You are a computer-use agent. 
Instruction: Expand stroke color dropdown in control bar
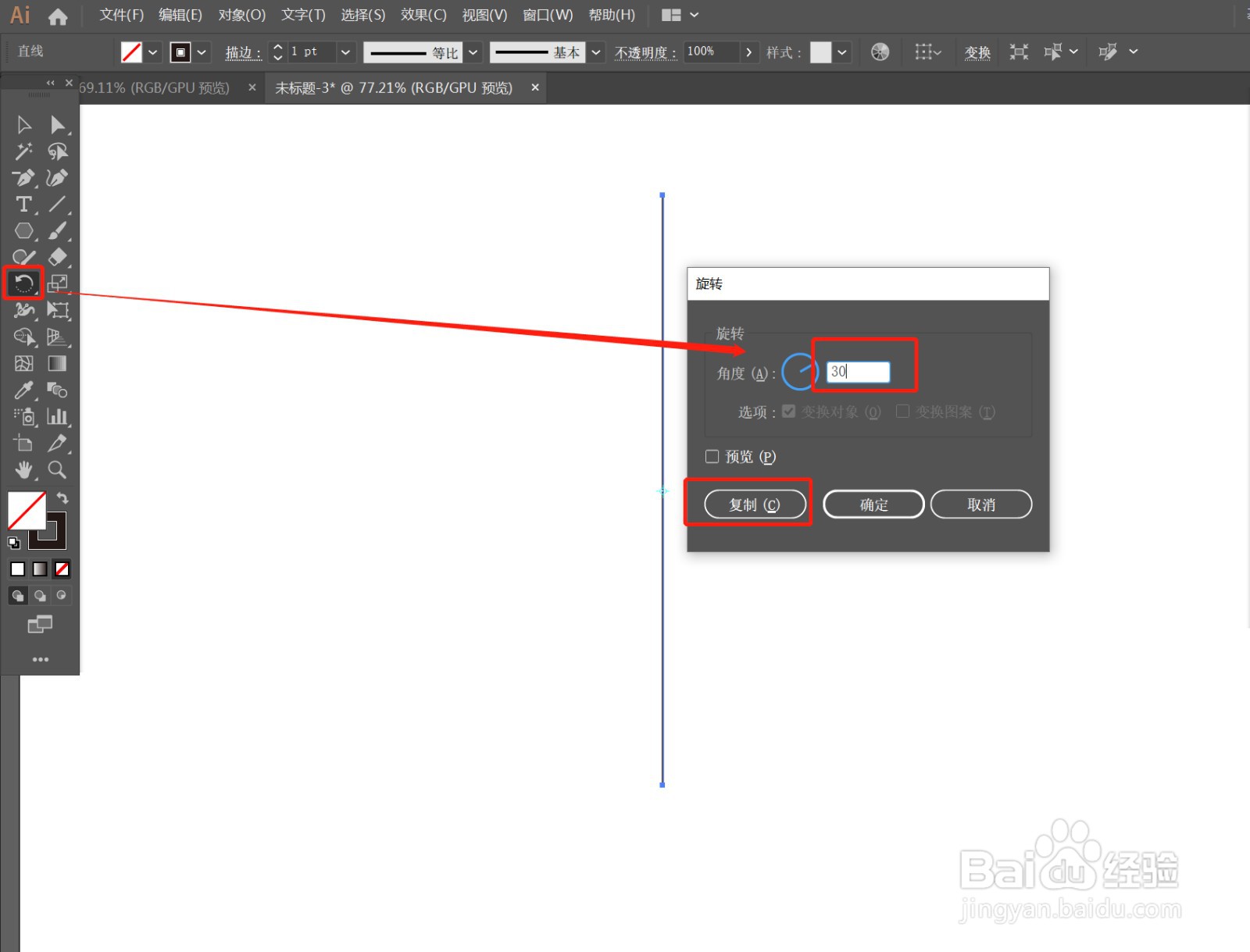[x=202, y=52]
